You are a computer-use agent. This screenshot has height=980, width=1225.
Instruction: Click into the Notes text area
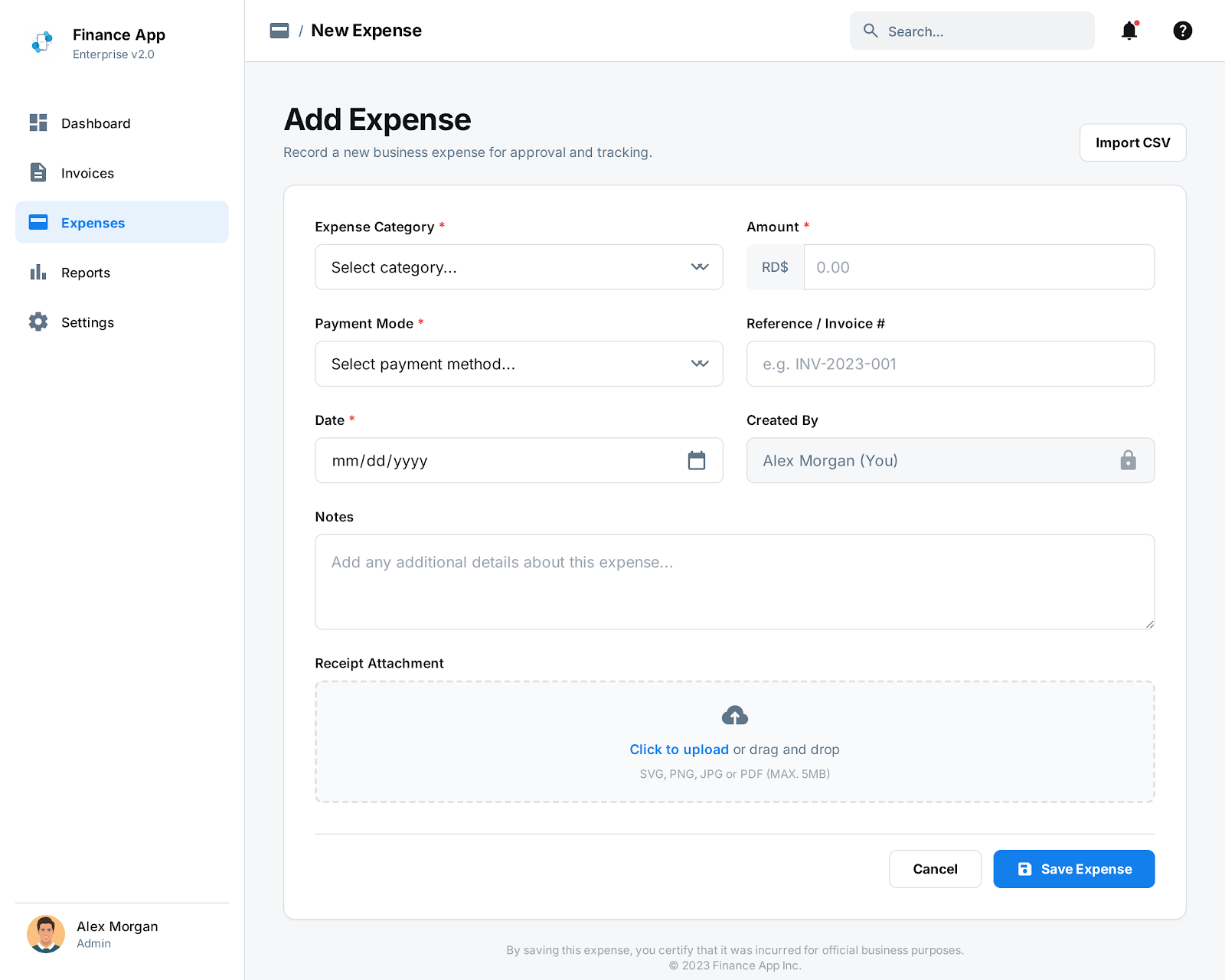click(x=734, y=582)
